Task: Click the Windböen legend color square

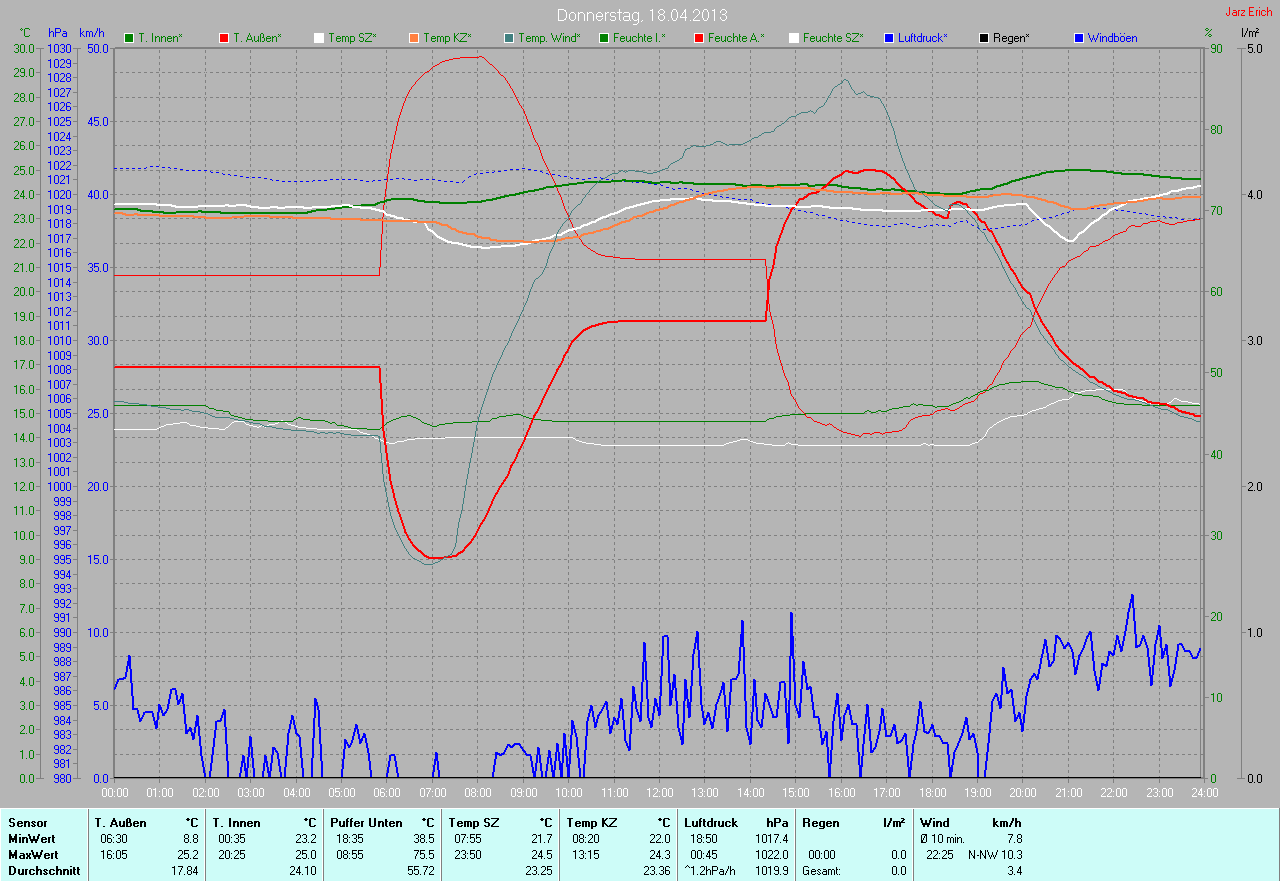Action: click(x=1078, y=38)
